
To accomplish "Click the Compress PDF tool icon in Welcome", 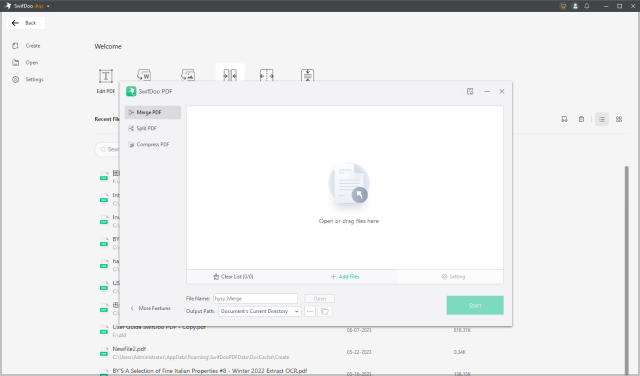I will click(307, 75).
